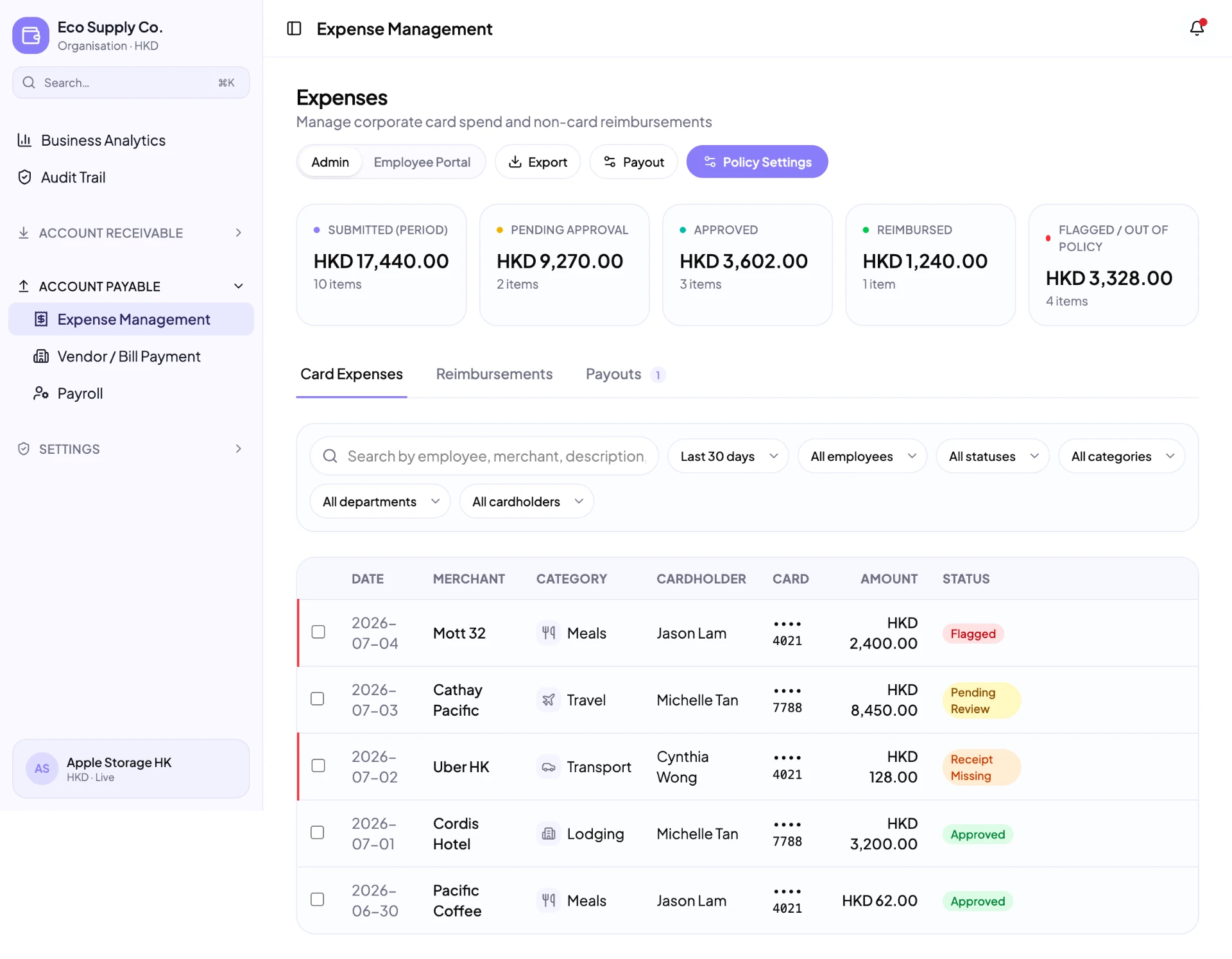This screenshot has height=959, width=1232.
Task: Check the Pacific Coffee expense checkbox
Action: [x=318, y=899]
